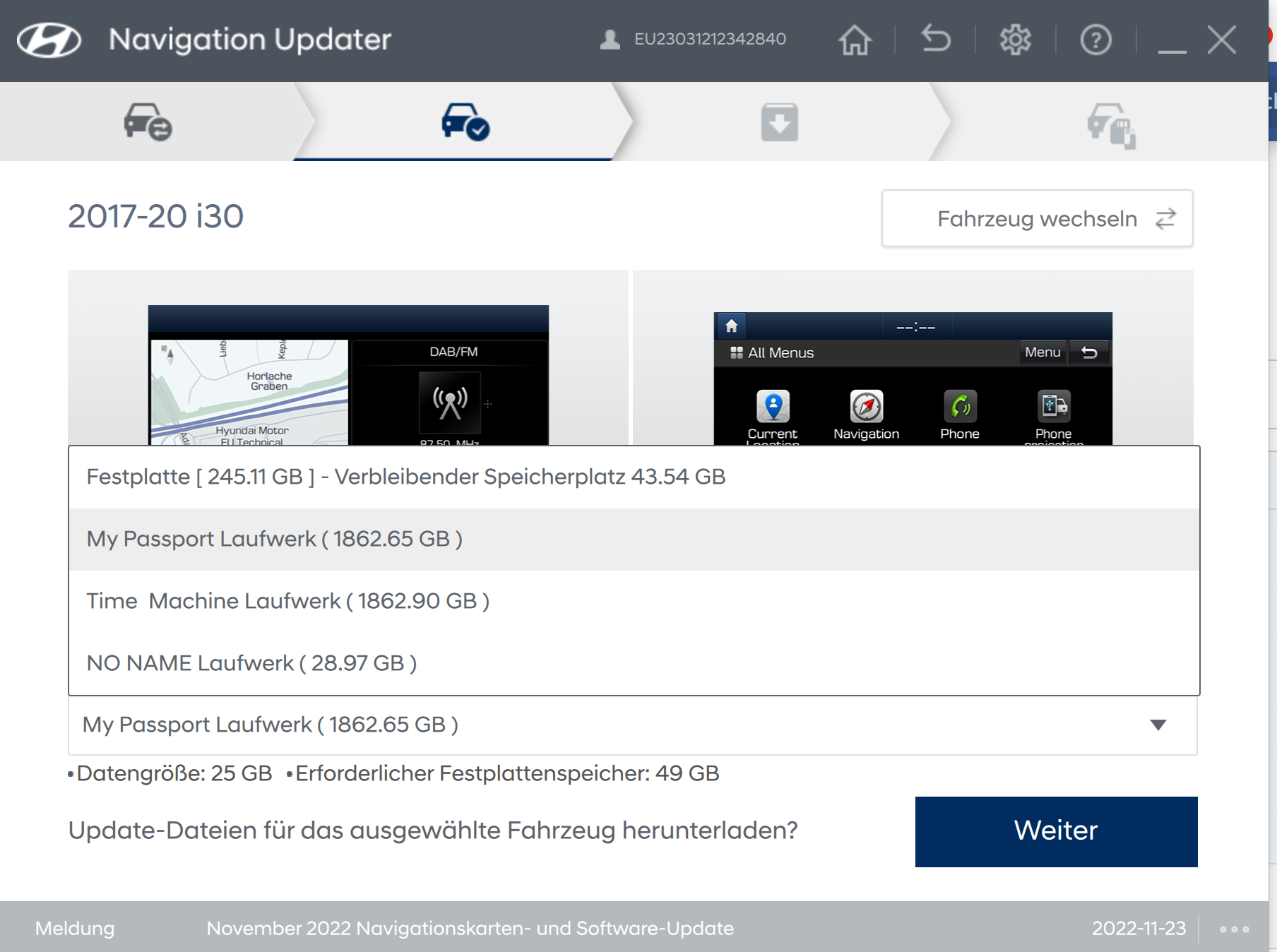Open the home screen icon
The width and height of the screenshot is (1277, 952).
855,40
